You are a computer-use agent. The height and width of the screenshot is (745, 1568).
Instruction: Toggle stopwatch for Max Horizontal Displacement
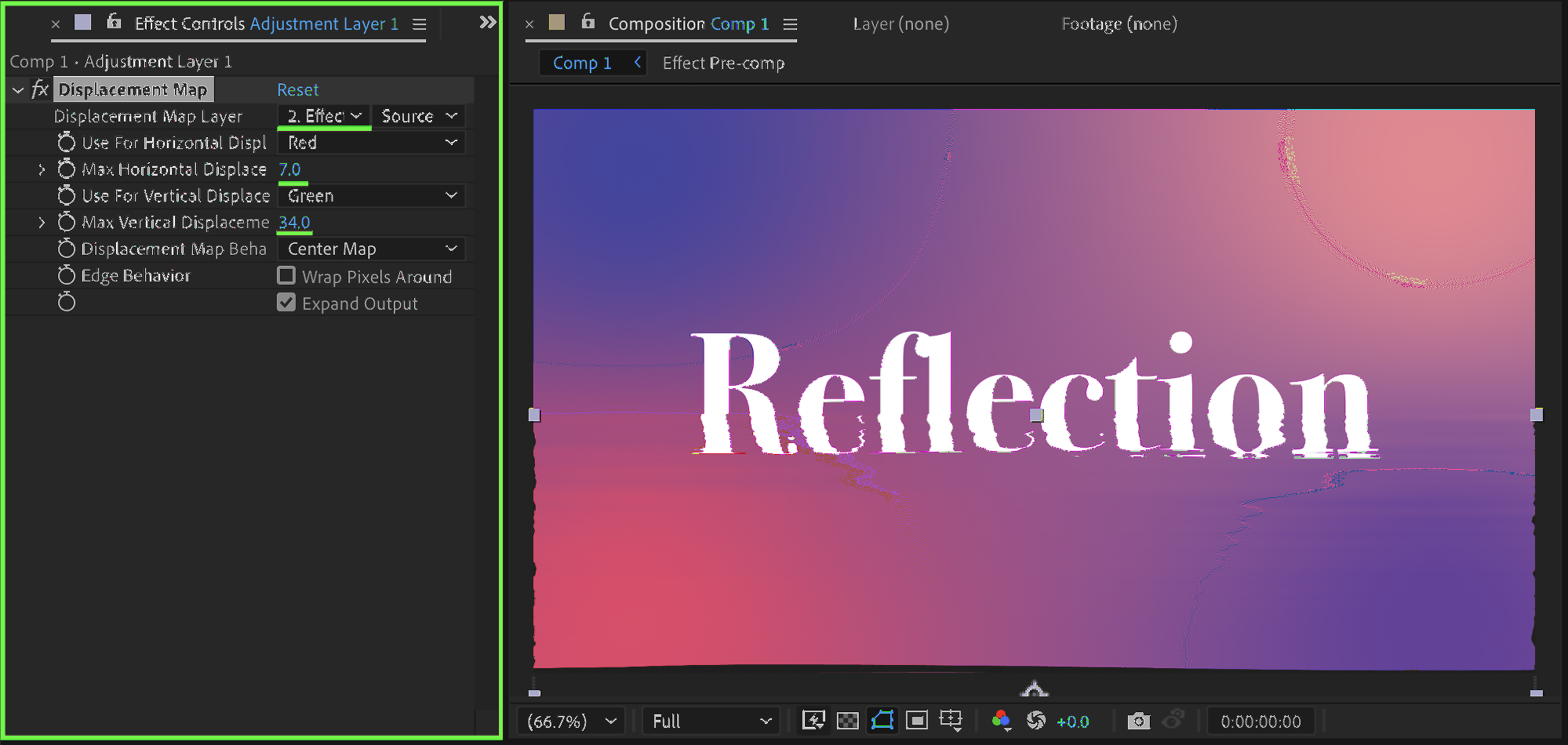tap(67, 169)
